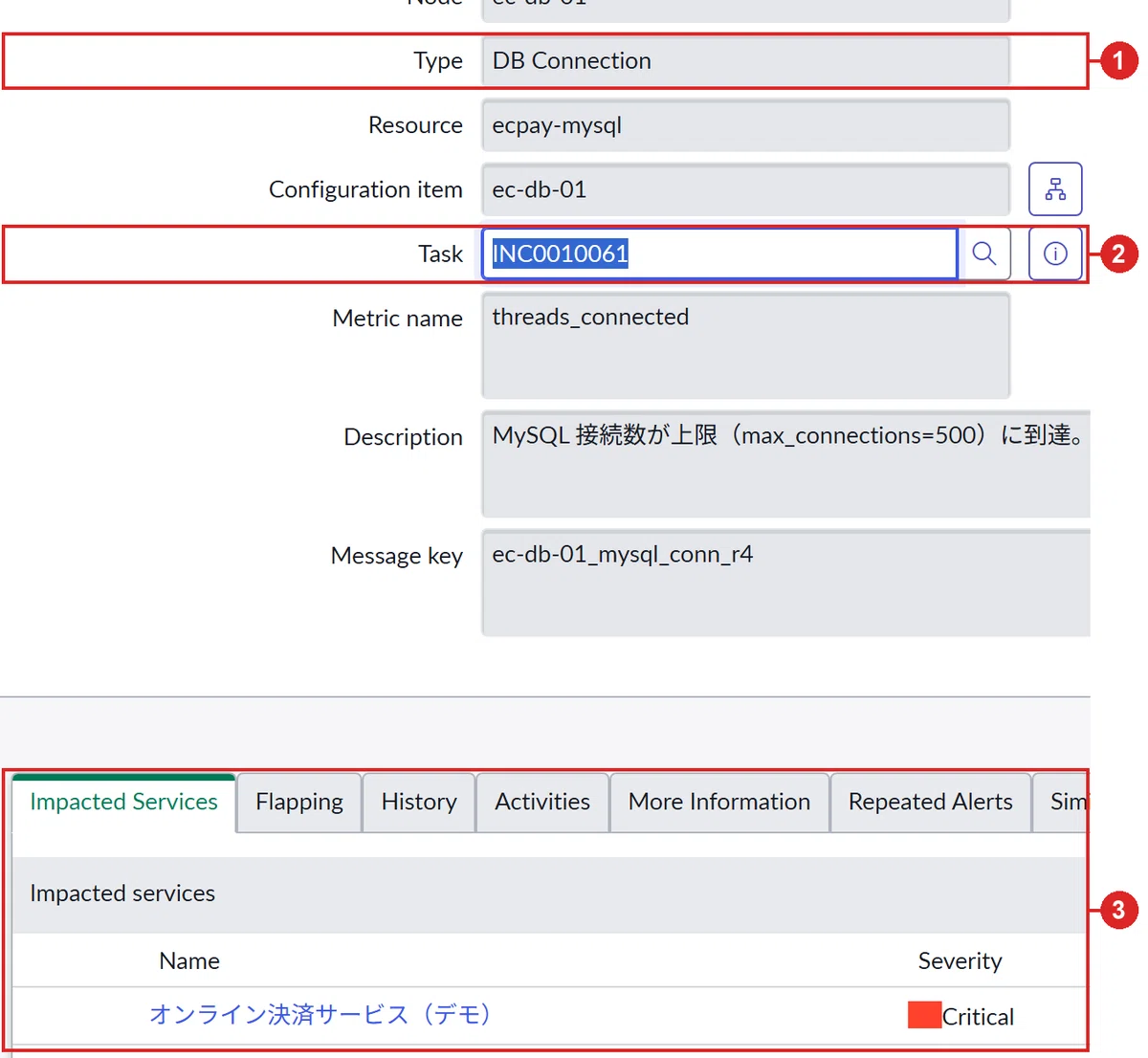
Task: Click the Resource field ecpay-mysql
Action: pyautogui.click(x=746, y=125)
